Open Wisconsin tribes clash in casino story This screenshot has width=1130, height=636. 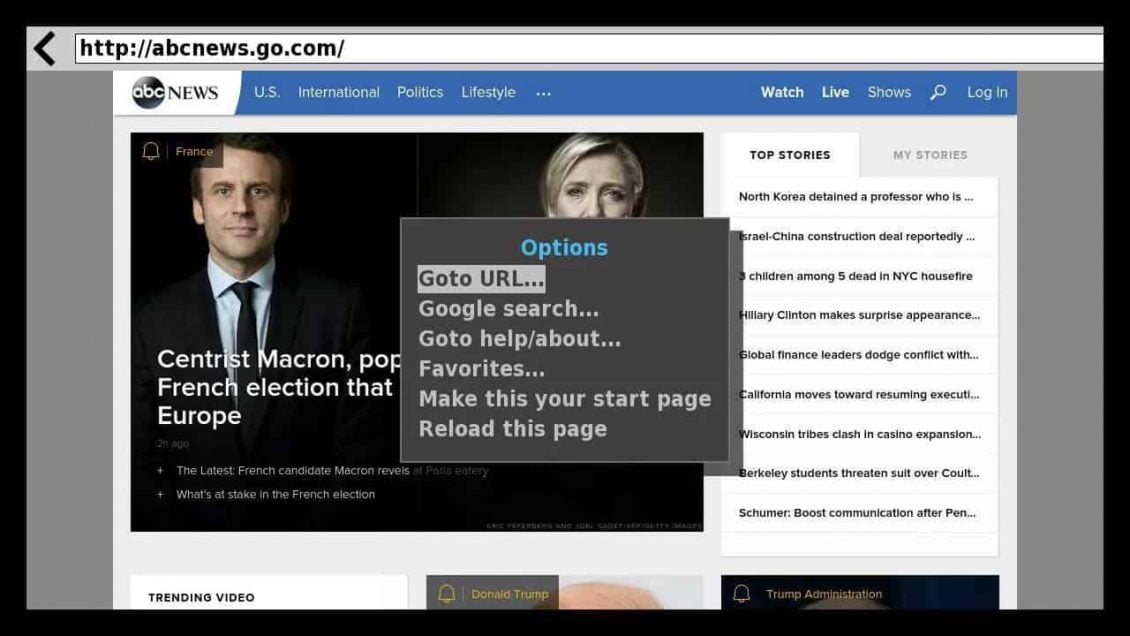[x=860, y=434]
